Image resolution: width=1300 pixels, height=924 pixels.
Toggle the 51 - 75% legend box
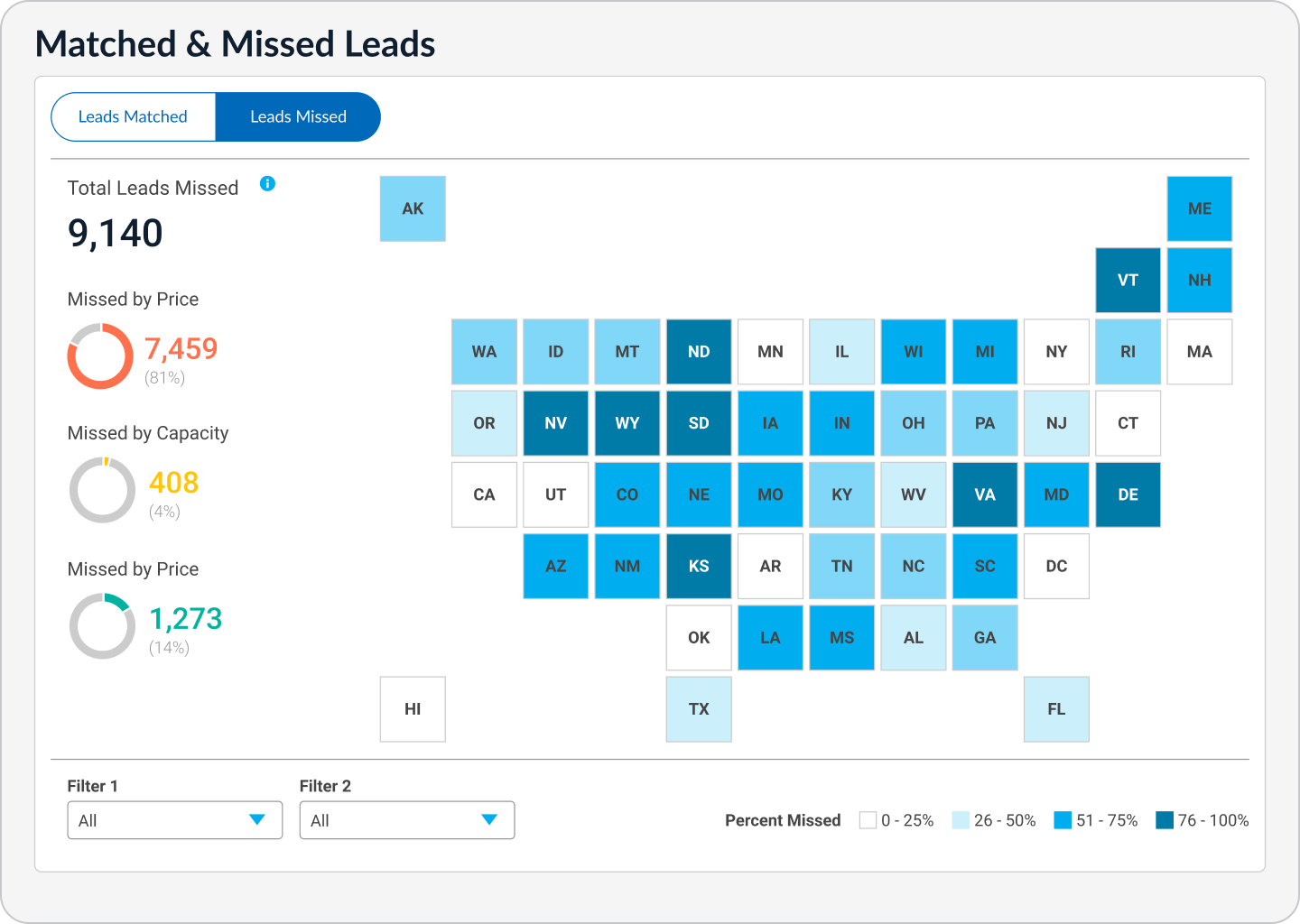[x=1063, y=820]
